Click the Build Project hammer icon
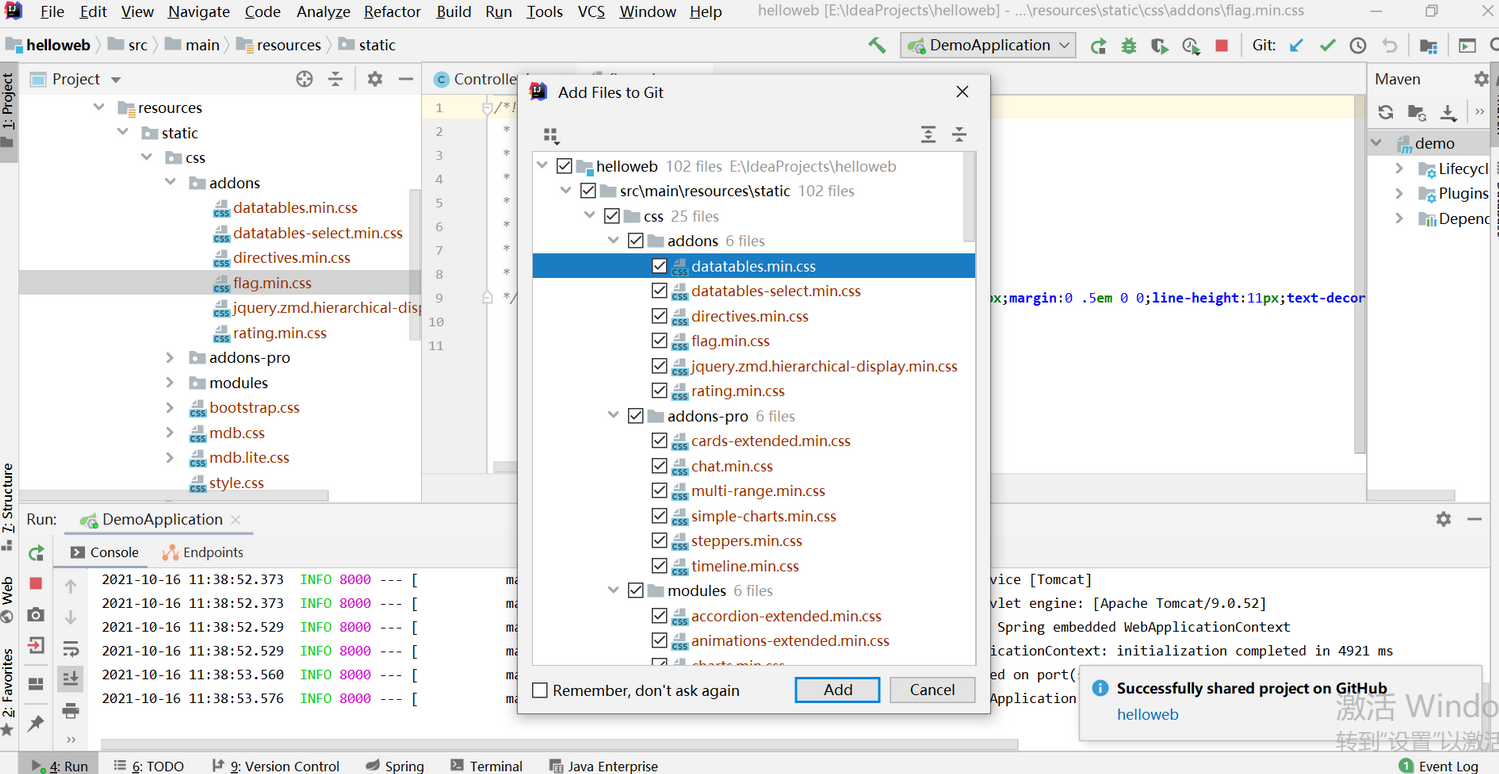Image resolution: width=1499 pixels, height=774 pixels. click(877, 45)
